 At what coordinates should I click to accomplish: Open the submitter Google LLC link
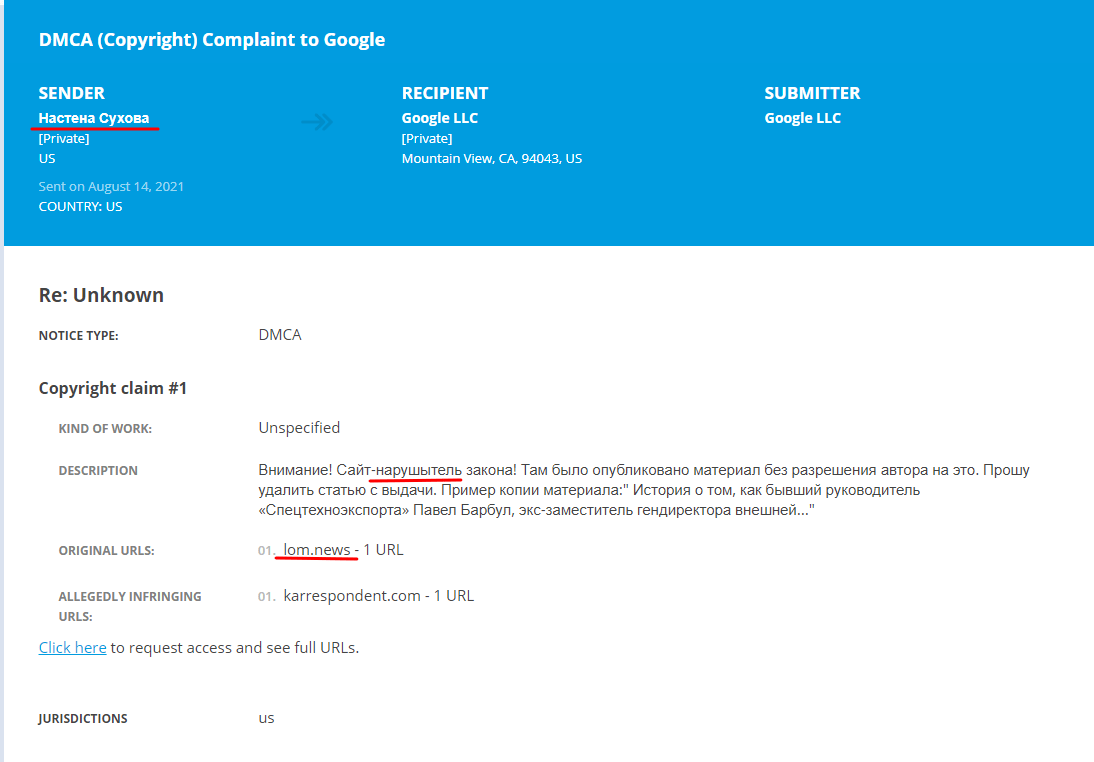(x=802, y=118)
